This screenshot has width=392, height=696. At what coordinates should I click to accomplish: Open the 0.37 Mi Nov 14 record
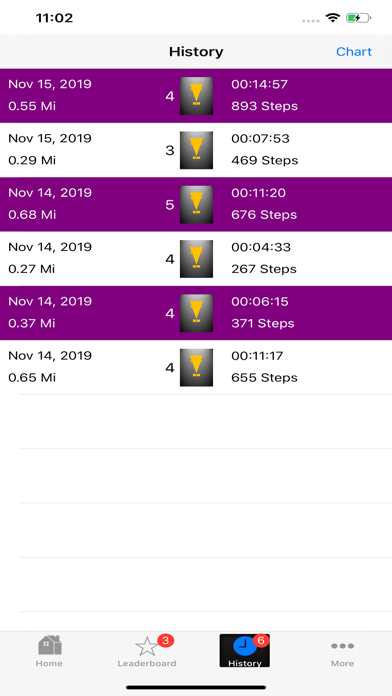196,313
